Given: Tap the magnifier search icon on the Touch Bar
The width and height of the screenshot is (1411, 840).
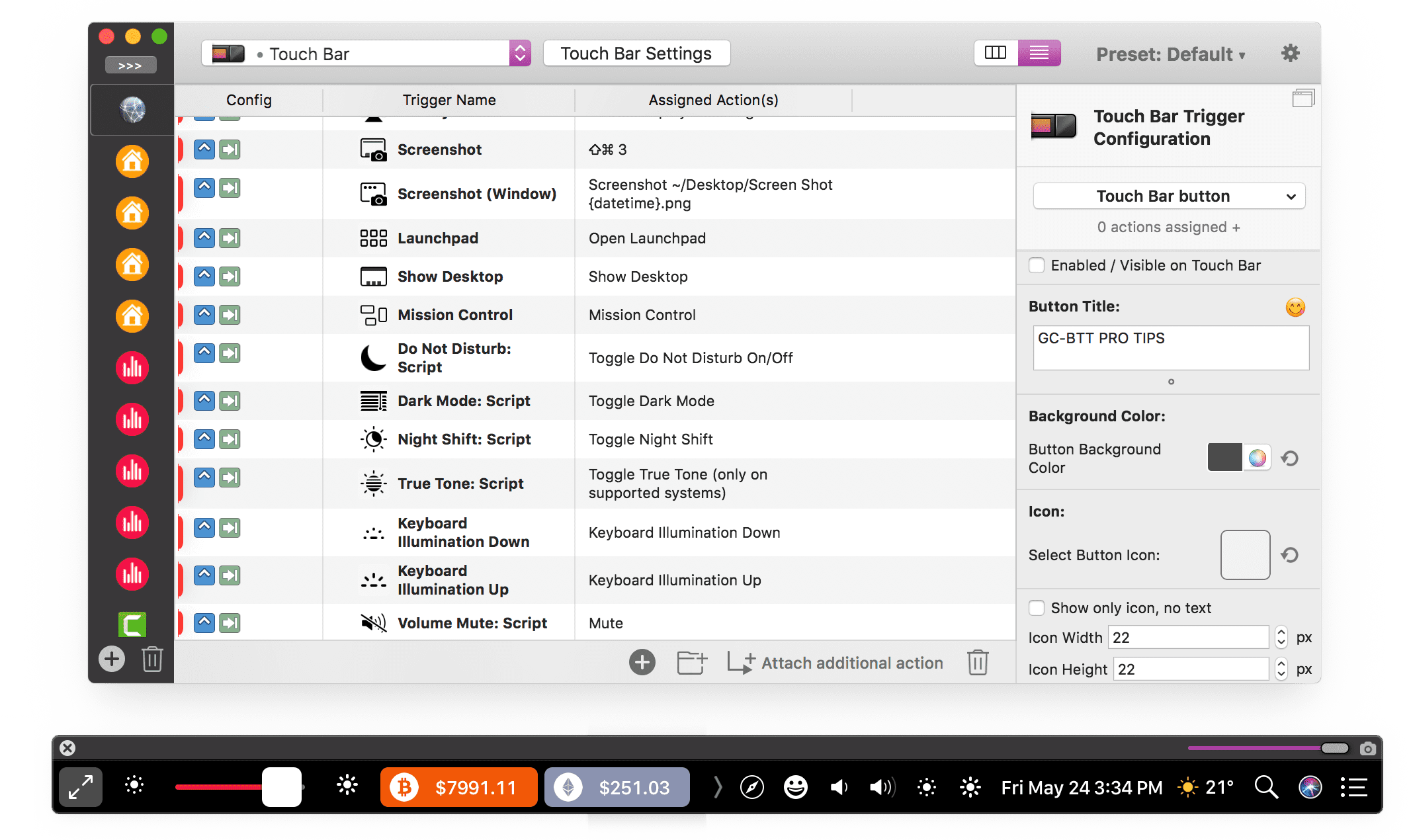Looking at the screenshot, I should (1266, 787).
